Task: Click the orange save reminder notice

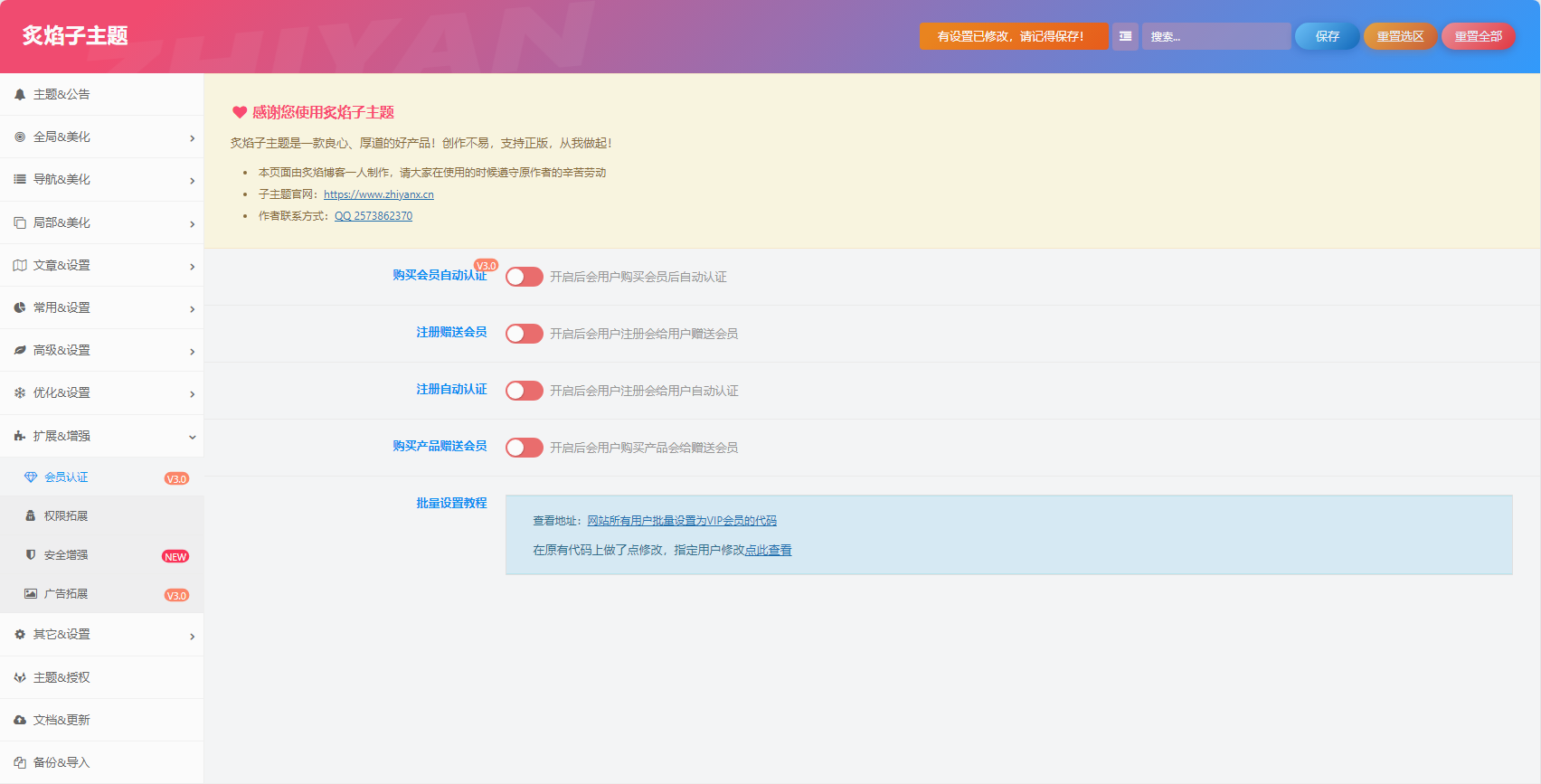Action: tap(1014, 36)
